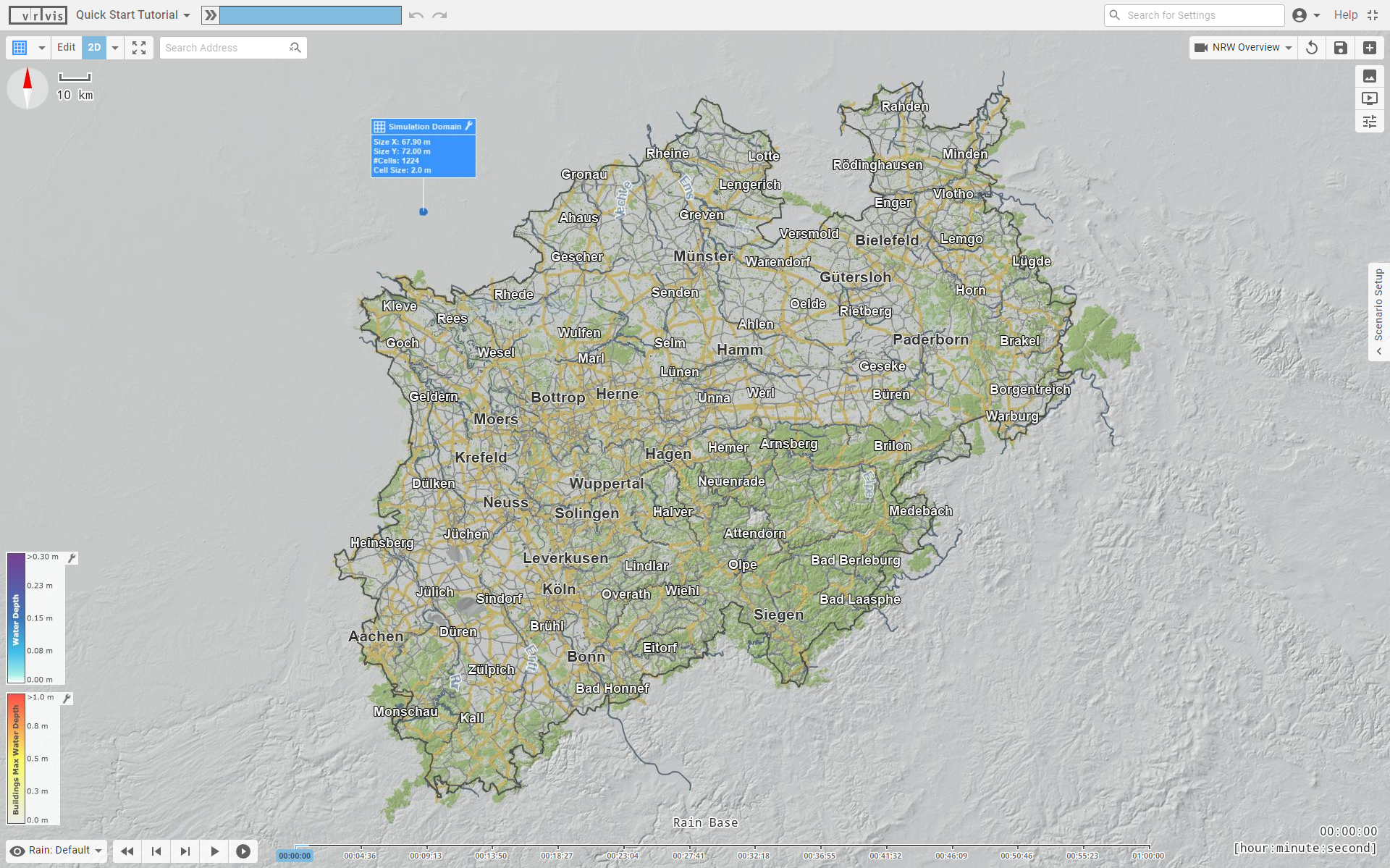This screenshot has height=868, width=1390.
Task: Click the fullscreen expand icon
Action: pyautogui.click(x=139, y=48)
